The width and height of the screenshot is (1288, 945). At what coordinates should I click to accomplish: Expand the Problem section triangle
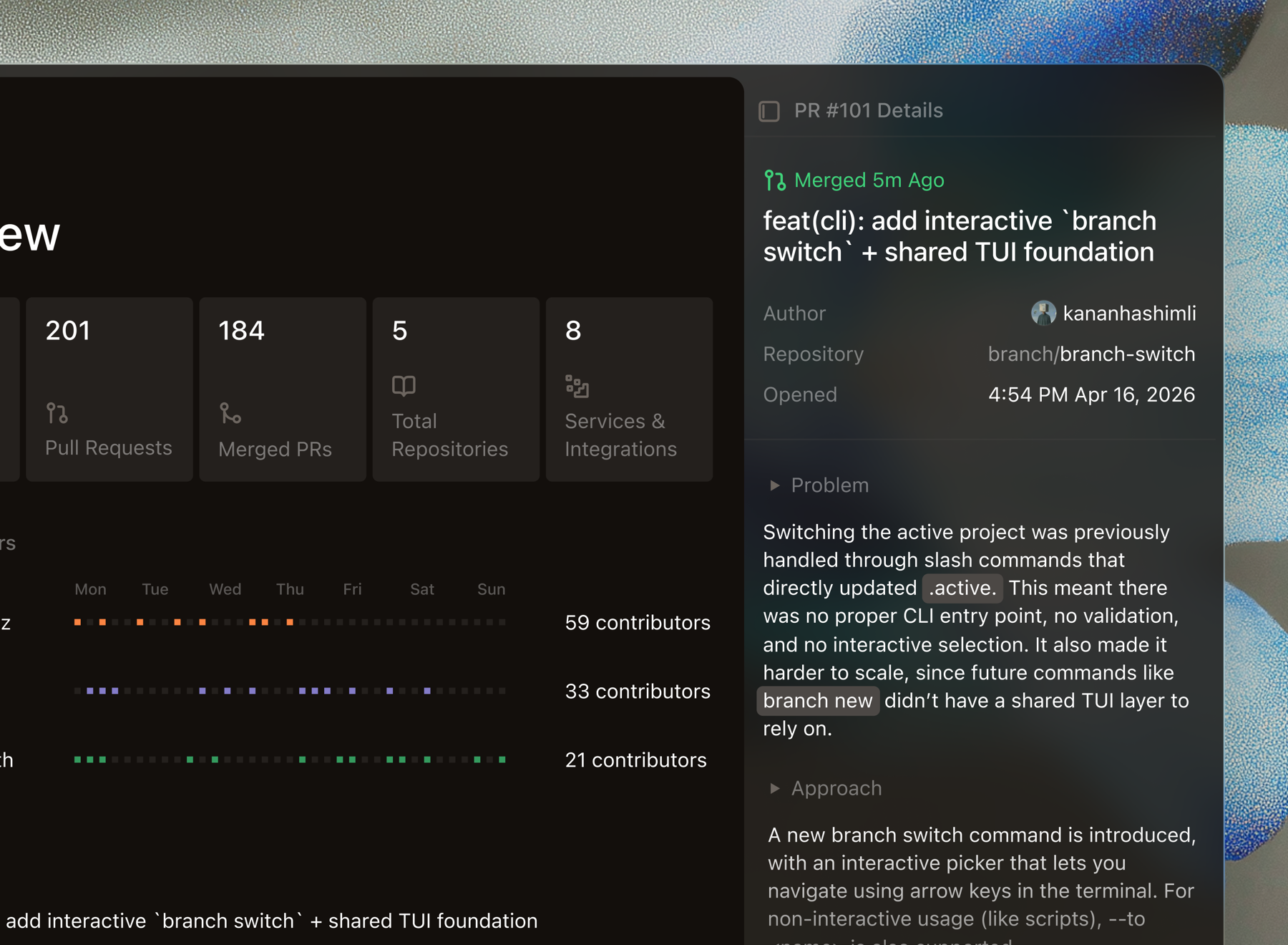tap(774, 485)
